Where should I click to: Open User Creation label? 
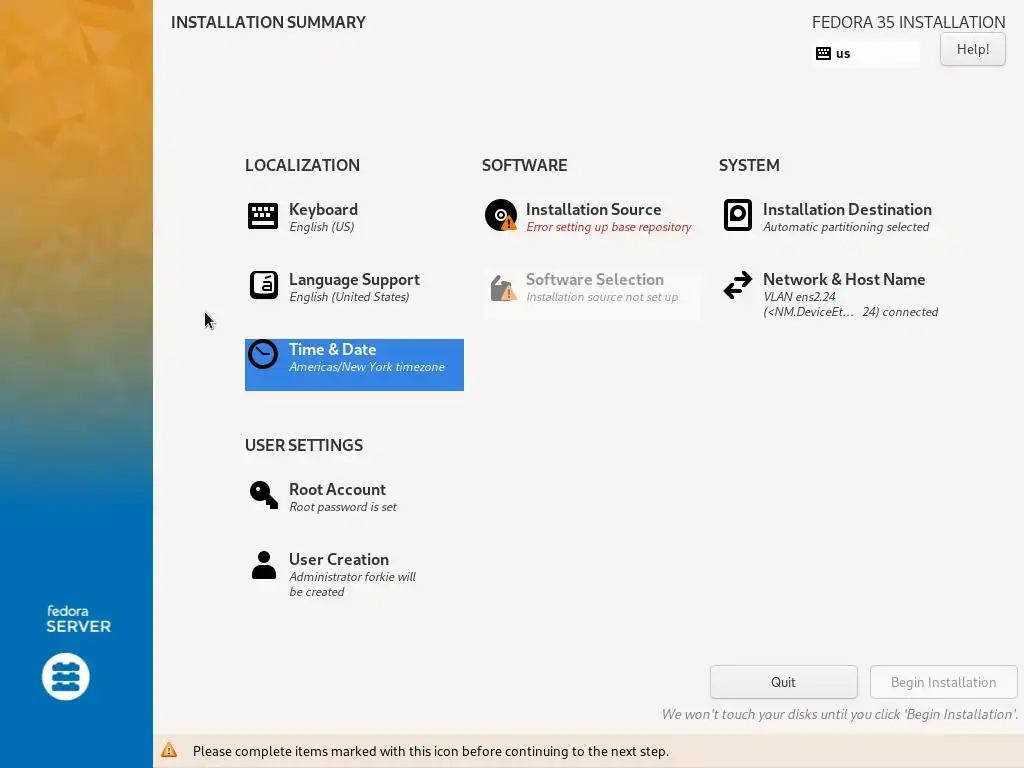[339, 560]
